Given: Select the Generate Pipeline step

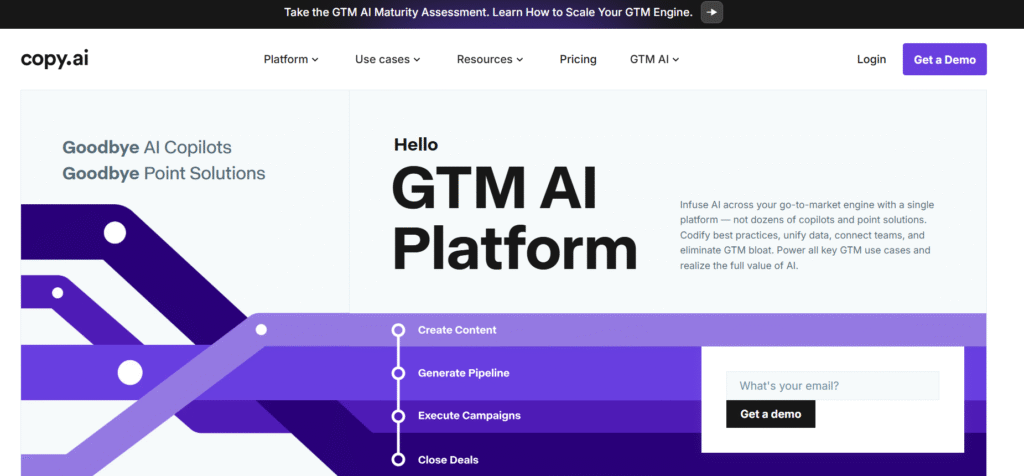Looking at the screenshot, I should pos(464,373).
